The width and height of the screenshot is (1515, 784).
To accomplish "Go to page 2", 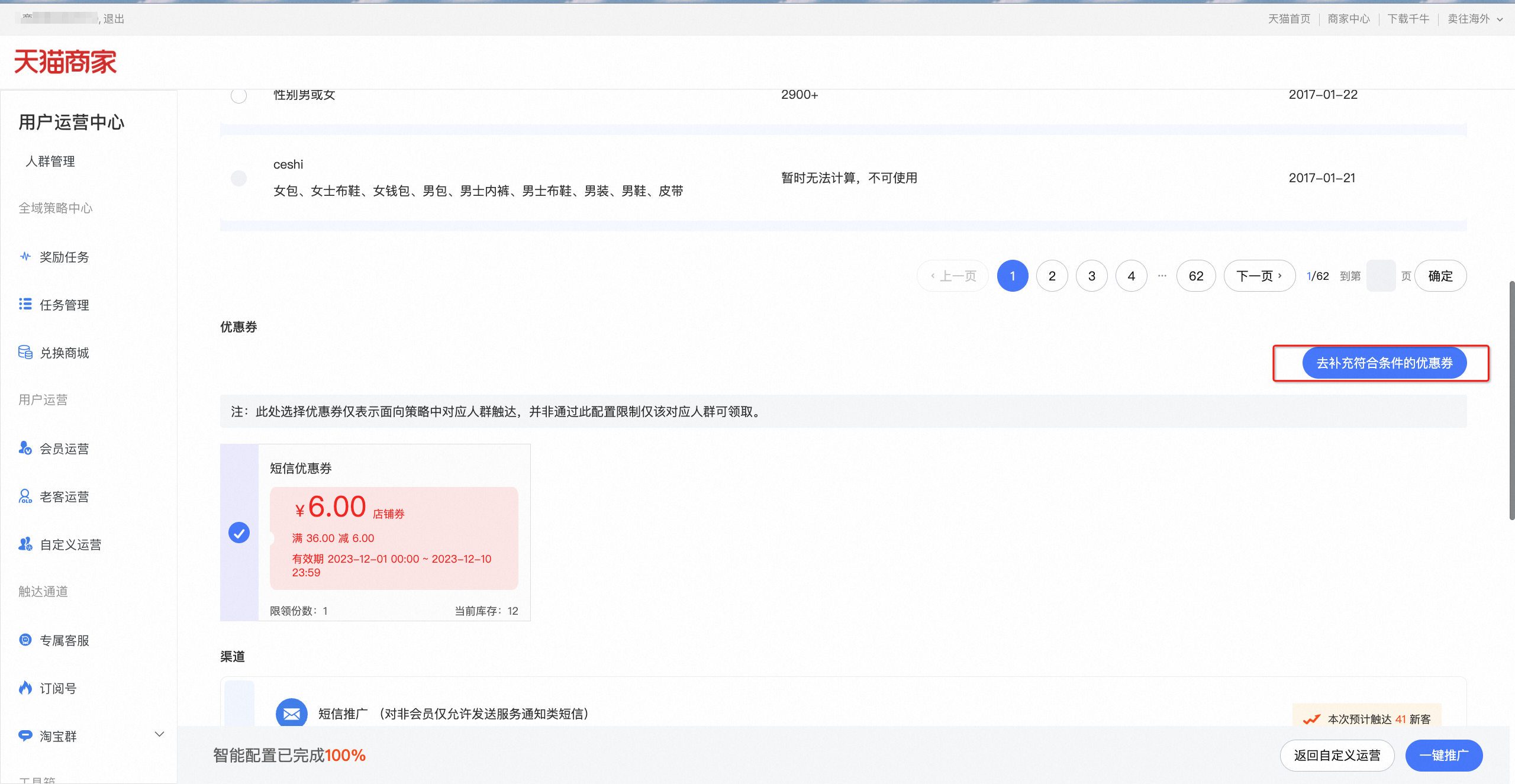I will [1052, 276].
